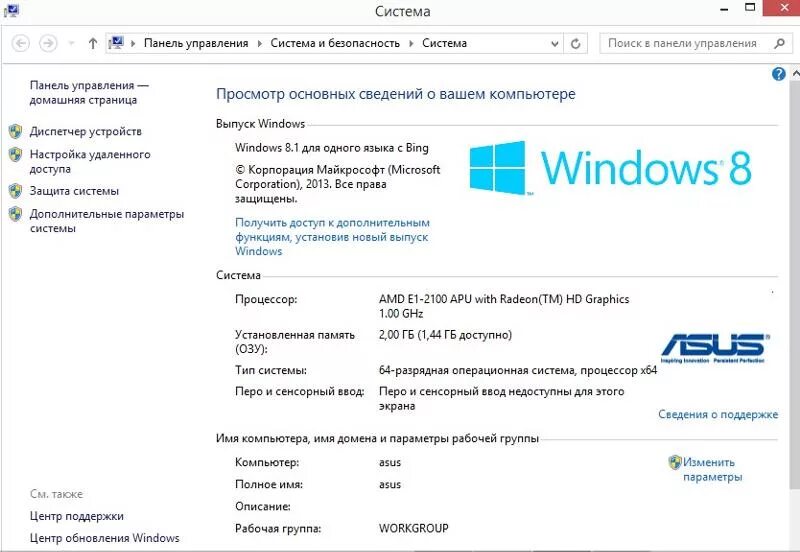Select the pen and touch unavailable text
The width and height of the screenshot is (800, 552).
pos(501,398)
